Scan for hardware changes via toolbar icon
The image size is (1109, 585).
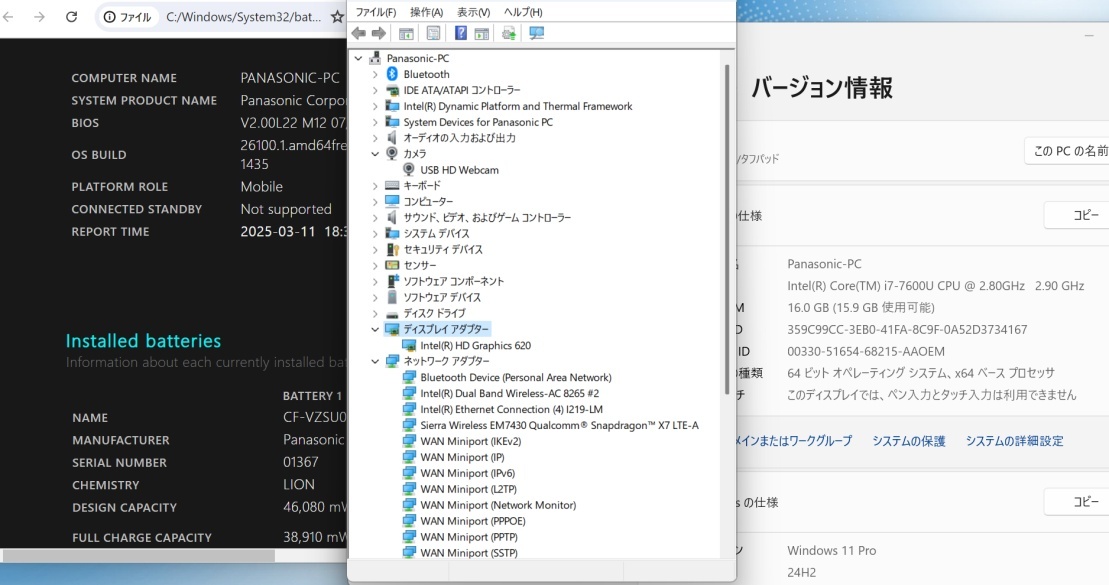pos(537,33)
